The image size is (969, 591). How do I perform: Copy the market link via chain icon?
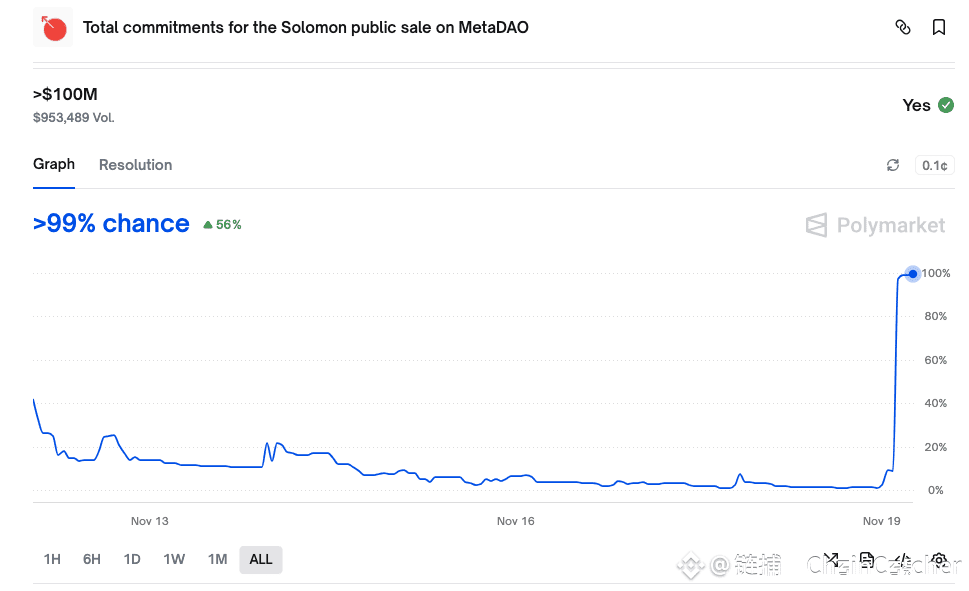click(x=902, y=27)
